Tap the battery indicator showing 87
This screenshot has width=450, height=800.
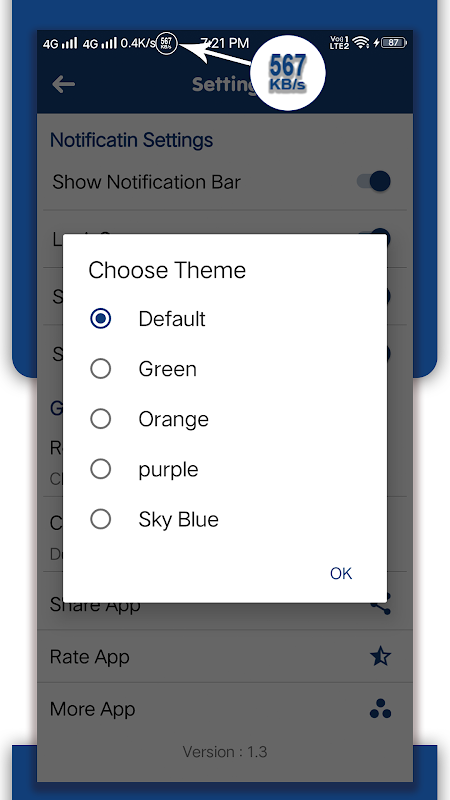tap(393, 43)
